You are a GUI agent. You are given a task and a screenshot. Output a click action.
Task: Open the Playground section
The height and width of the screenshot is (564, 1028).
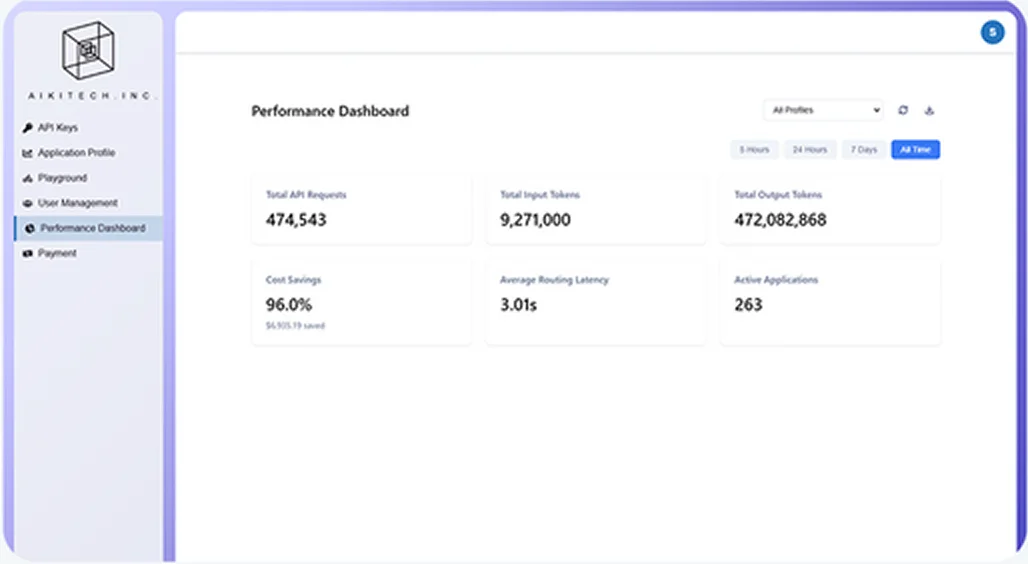click(89, 178)
